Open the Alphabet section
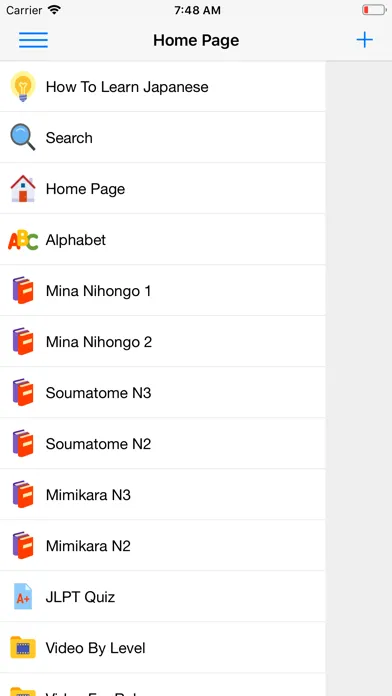 click(162, 240)
